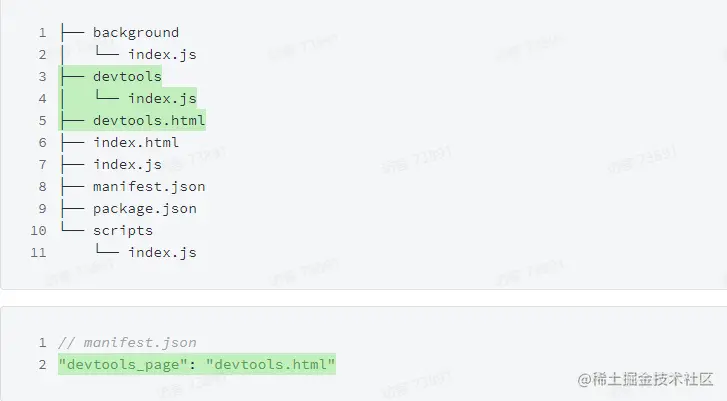Select index.html in the file tree
This screenshot has width=727, height=401.
pyautogui.click(x=136, y=142)
